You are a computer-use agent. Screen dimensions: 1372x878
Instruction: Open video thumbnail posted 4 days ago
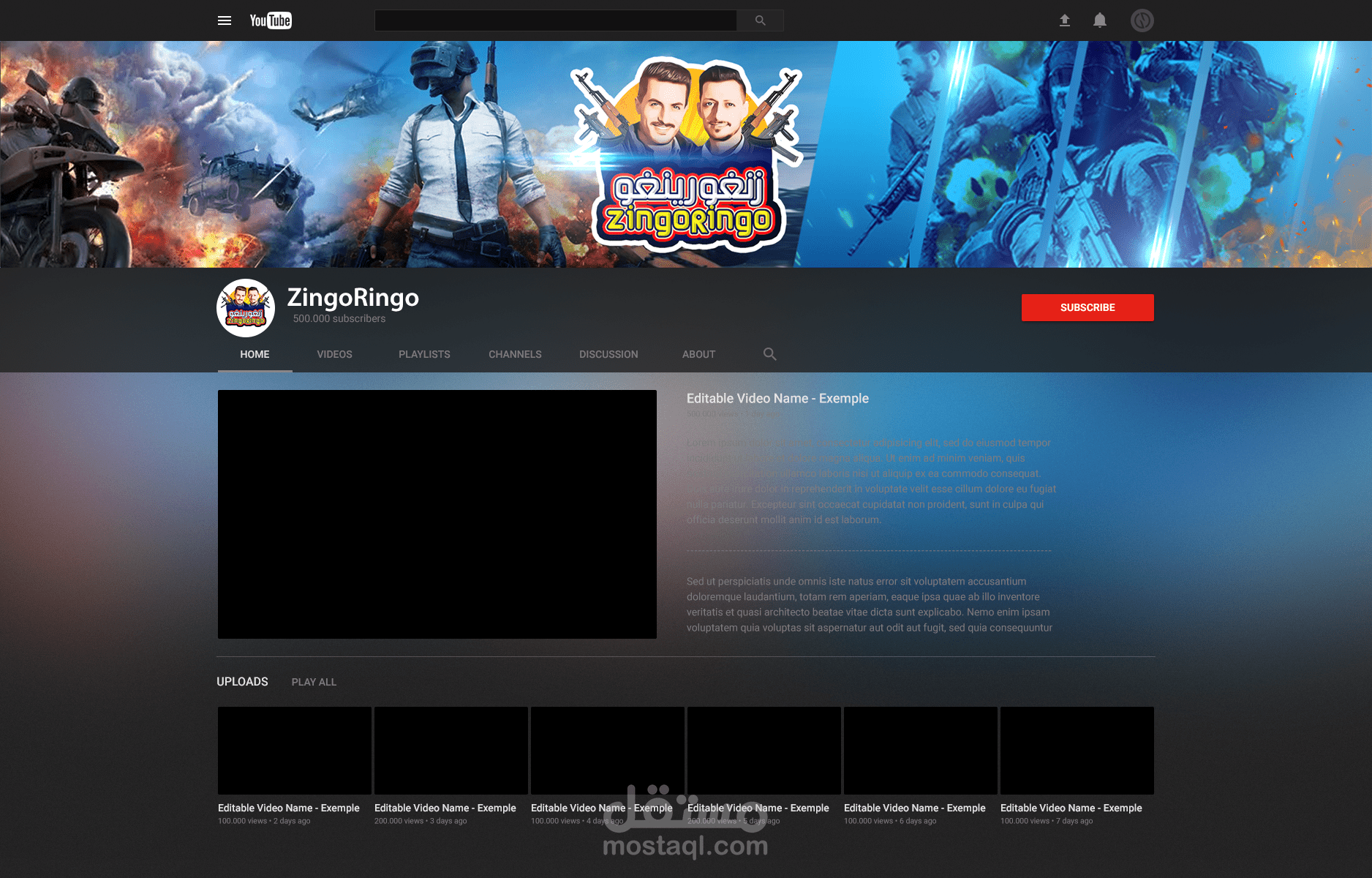tap(608, 751)
